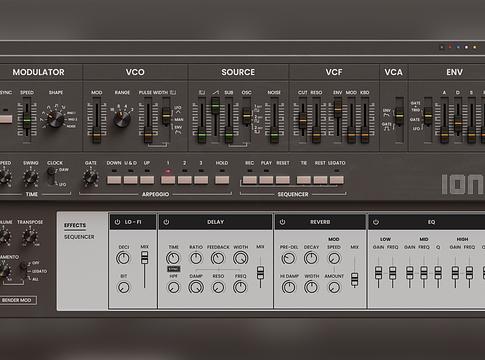The width and height of the screenshot is (485, 360).
Task: Click the Reverb MIX slider handle
Action: coord(355,279)
